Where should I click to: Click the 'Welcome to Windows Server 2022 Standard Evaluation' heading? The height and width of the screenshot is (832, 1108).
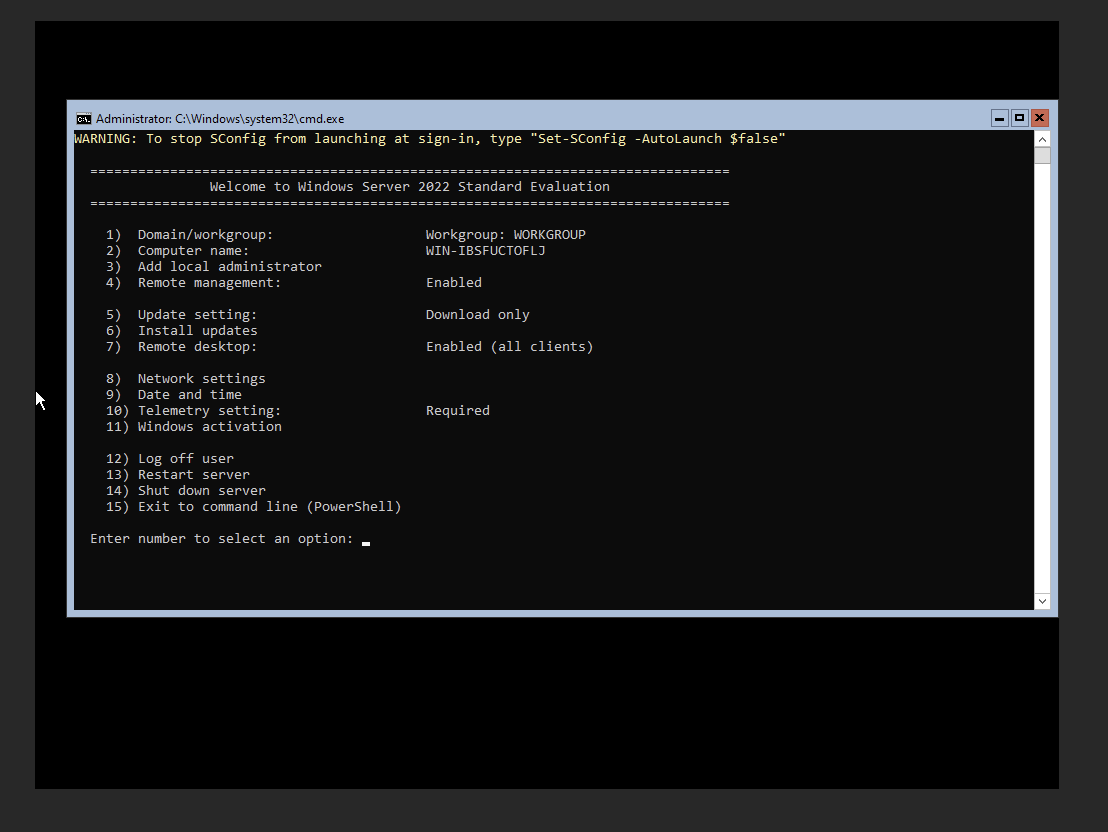coord(409,187)
